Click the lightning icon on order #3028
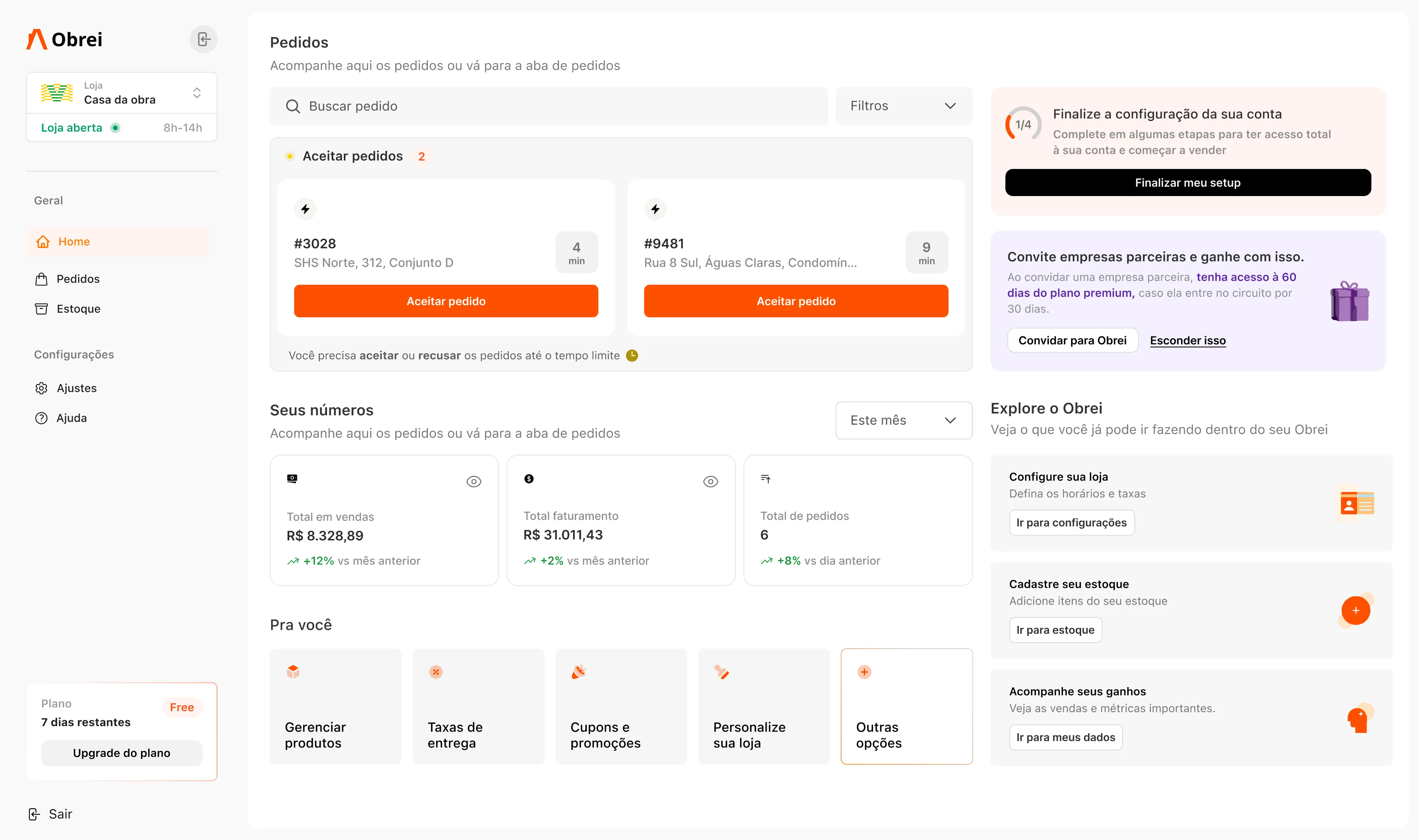 (x=305, y=209)
